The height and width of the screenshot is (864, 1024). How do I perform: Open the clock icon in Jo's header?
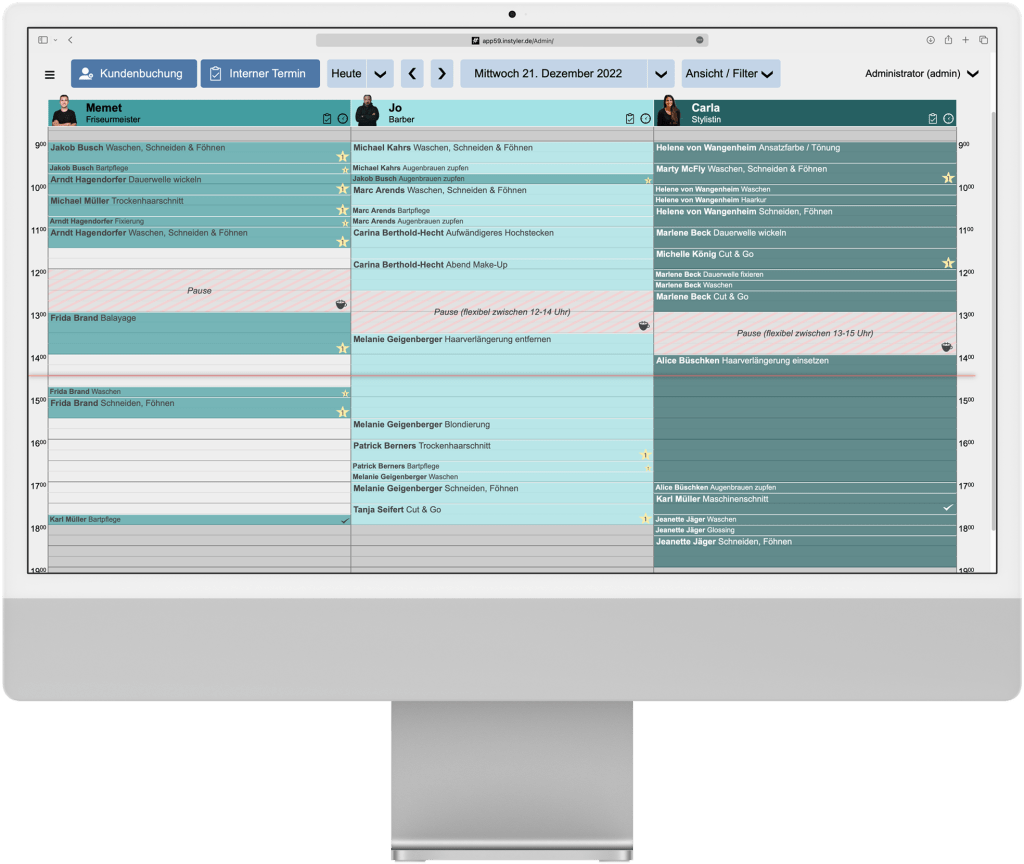pyautogui.click(x=645, y=119)
